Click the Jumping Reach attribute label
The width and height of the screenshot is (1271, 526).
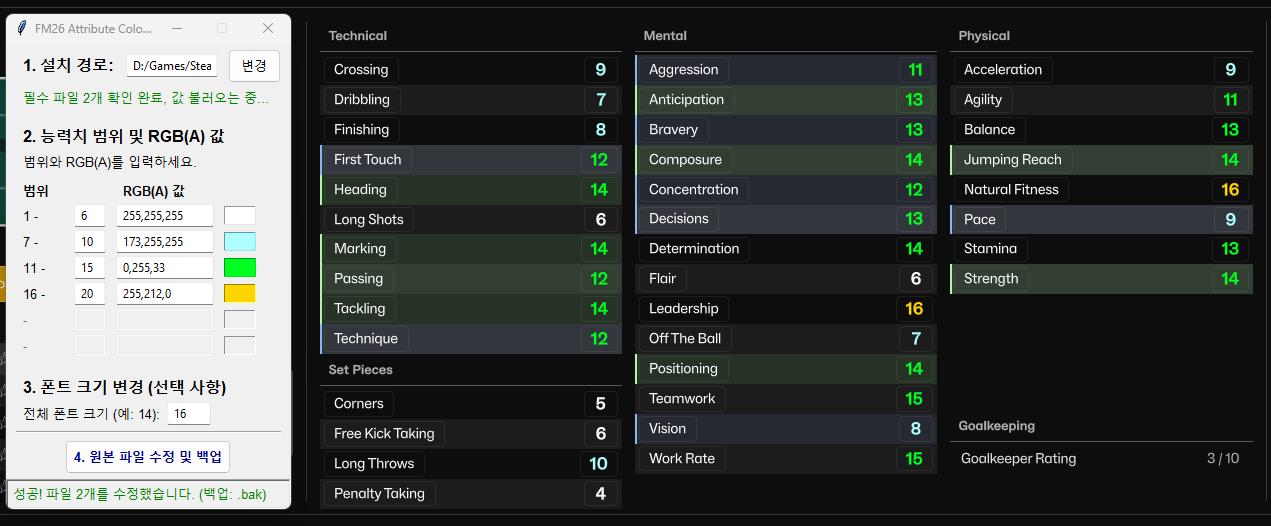tap(1012, 160)
